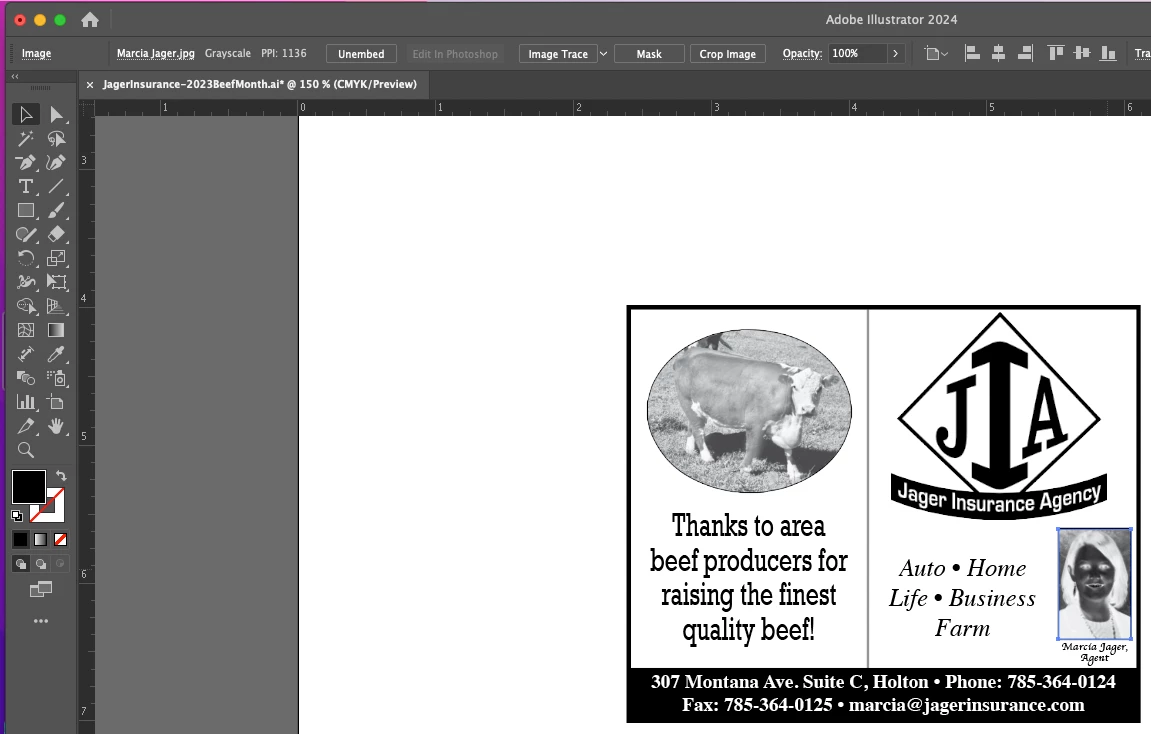Image resolution: width=1151 pixels, height=734 pixels.
Task: Click Vertical Align Top
Action: tap(1056, 53)
